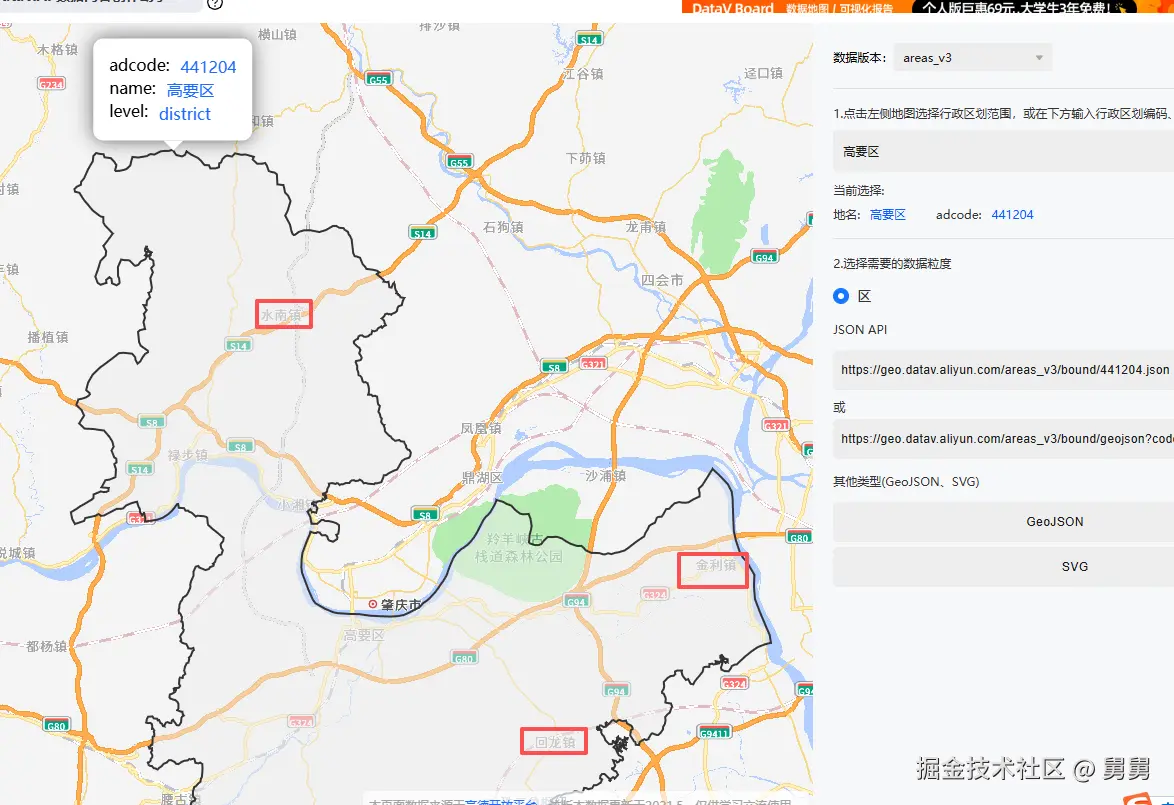Select the S14 road badge near 水南镇
The image size is (1174, 805).
238,344
